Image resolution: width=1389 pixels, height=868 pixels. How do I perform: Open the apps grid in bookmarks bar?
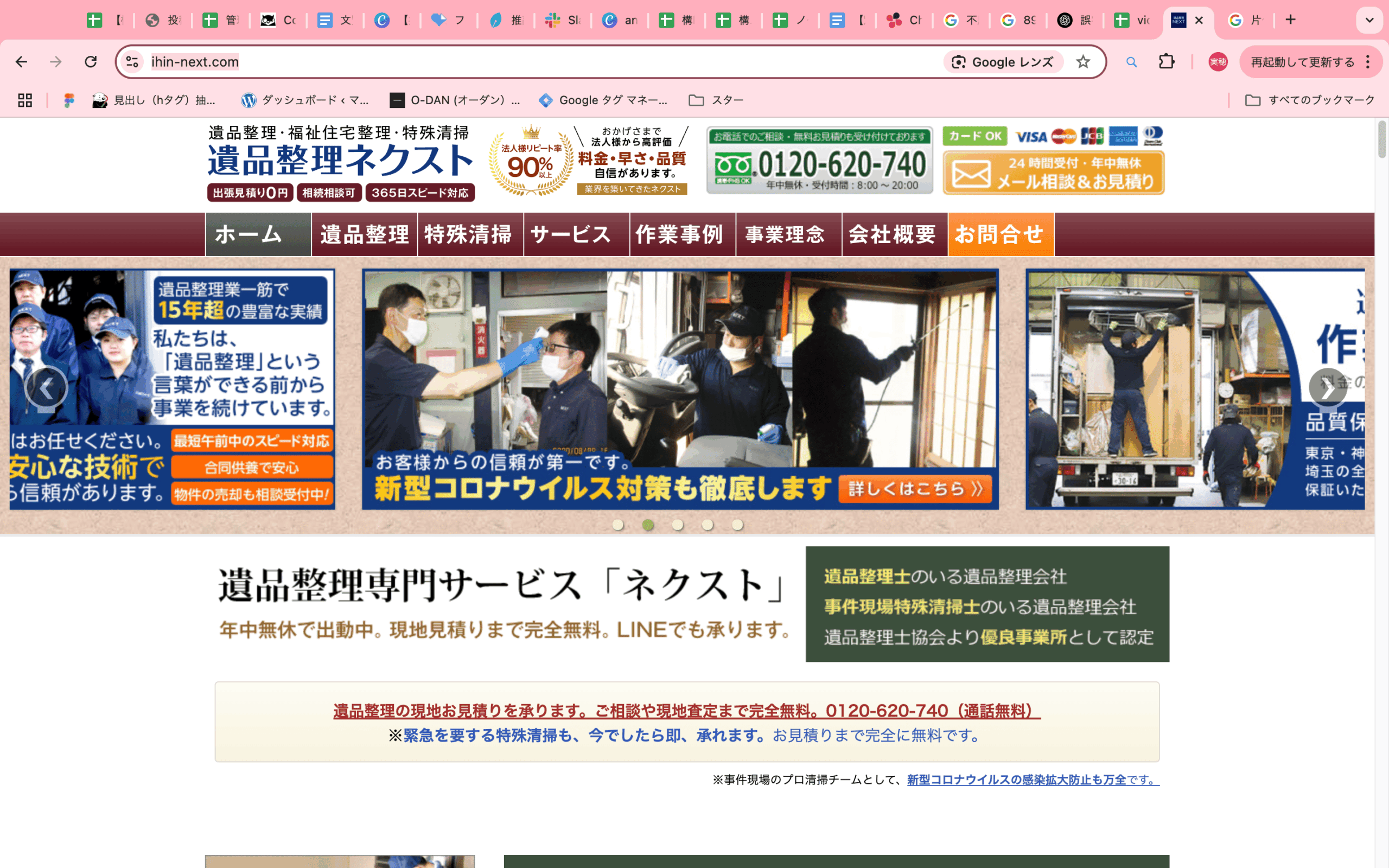click(x=24, y=100)
